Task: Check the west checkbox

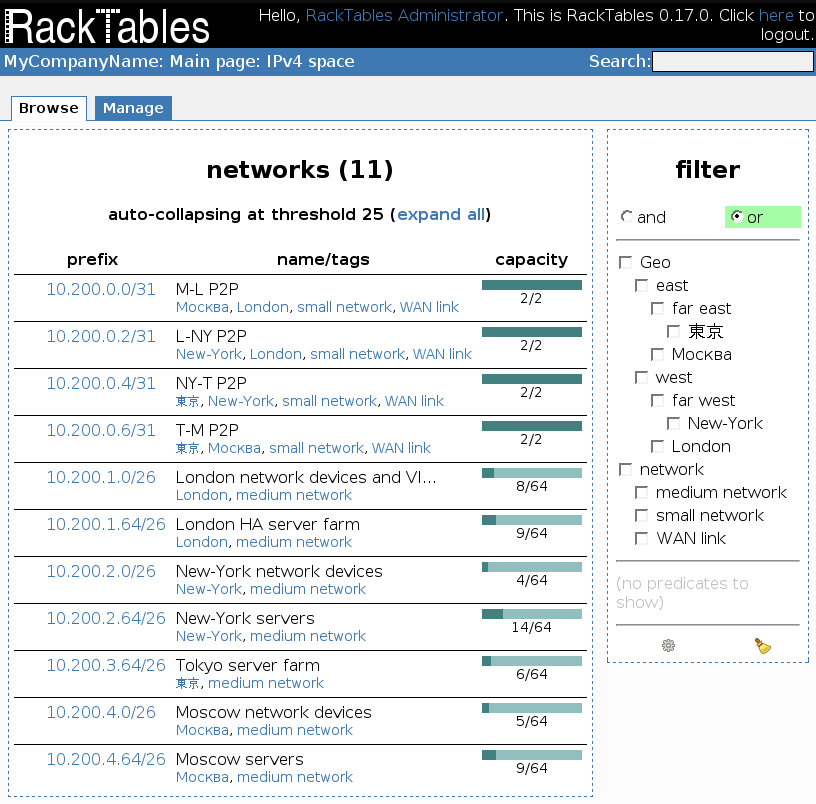Action: 642,377
